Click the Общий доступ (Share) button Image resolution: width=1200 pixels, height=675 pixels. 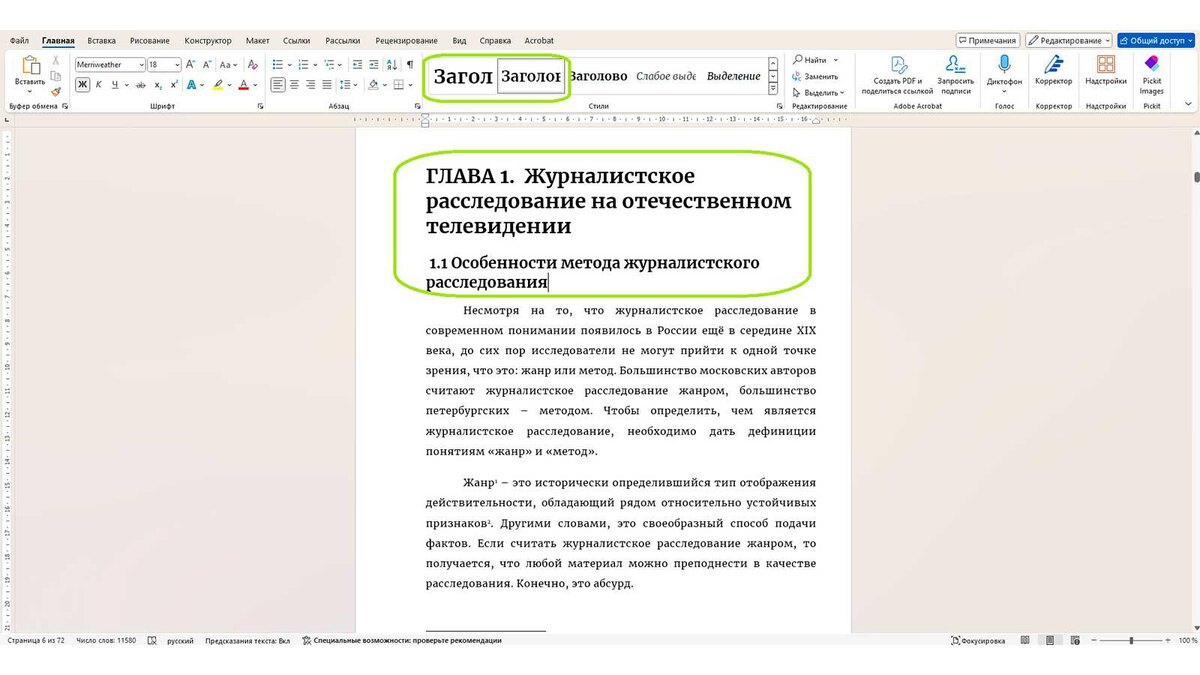click(1156, 40)
